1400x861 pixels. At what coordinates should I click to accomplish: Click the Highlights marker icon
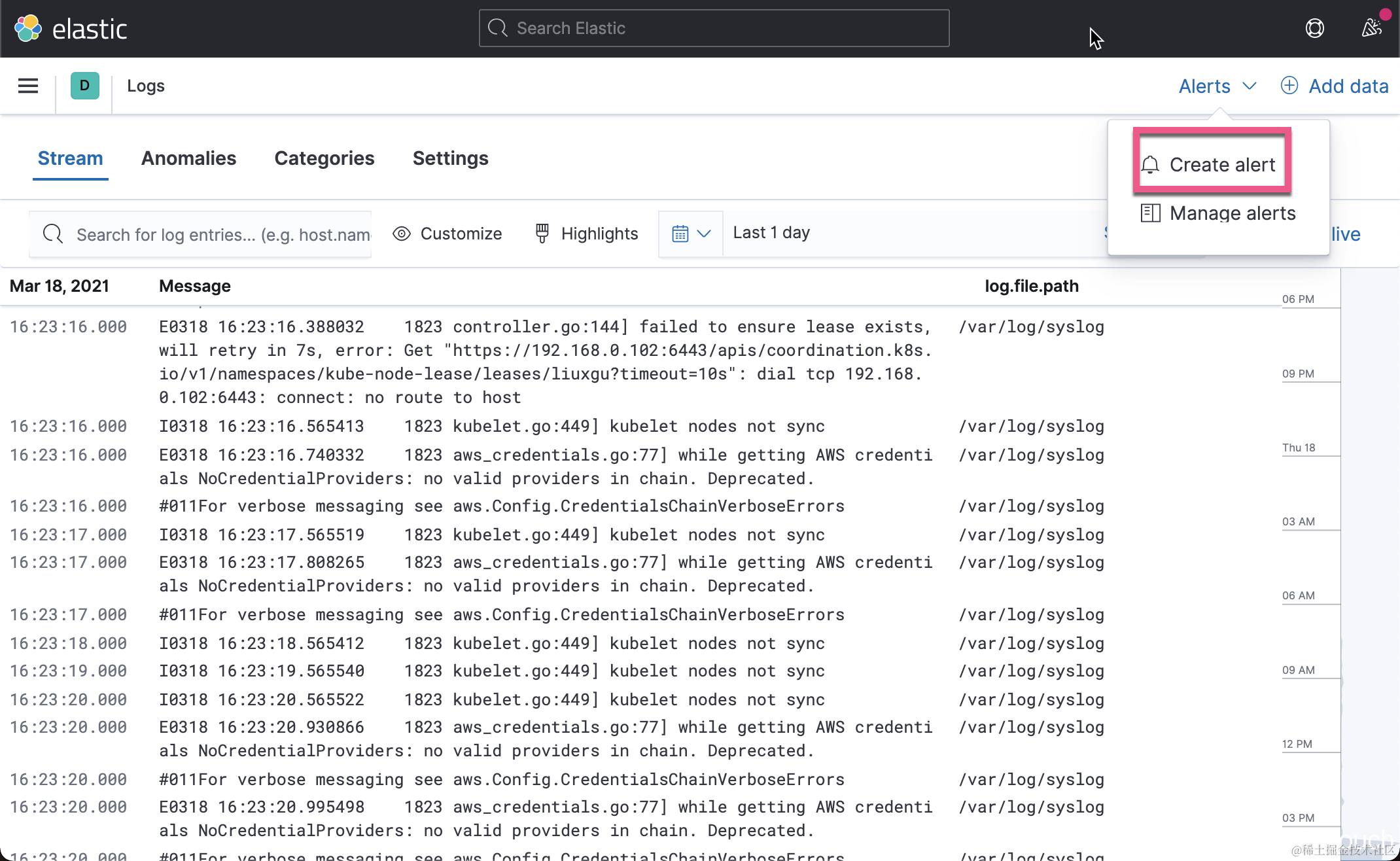click(x=542, y=234)
